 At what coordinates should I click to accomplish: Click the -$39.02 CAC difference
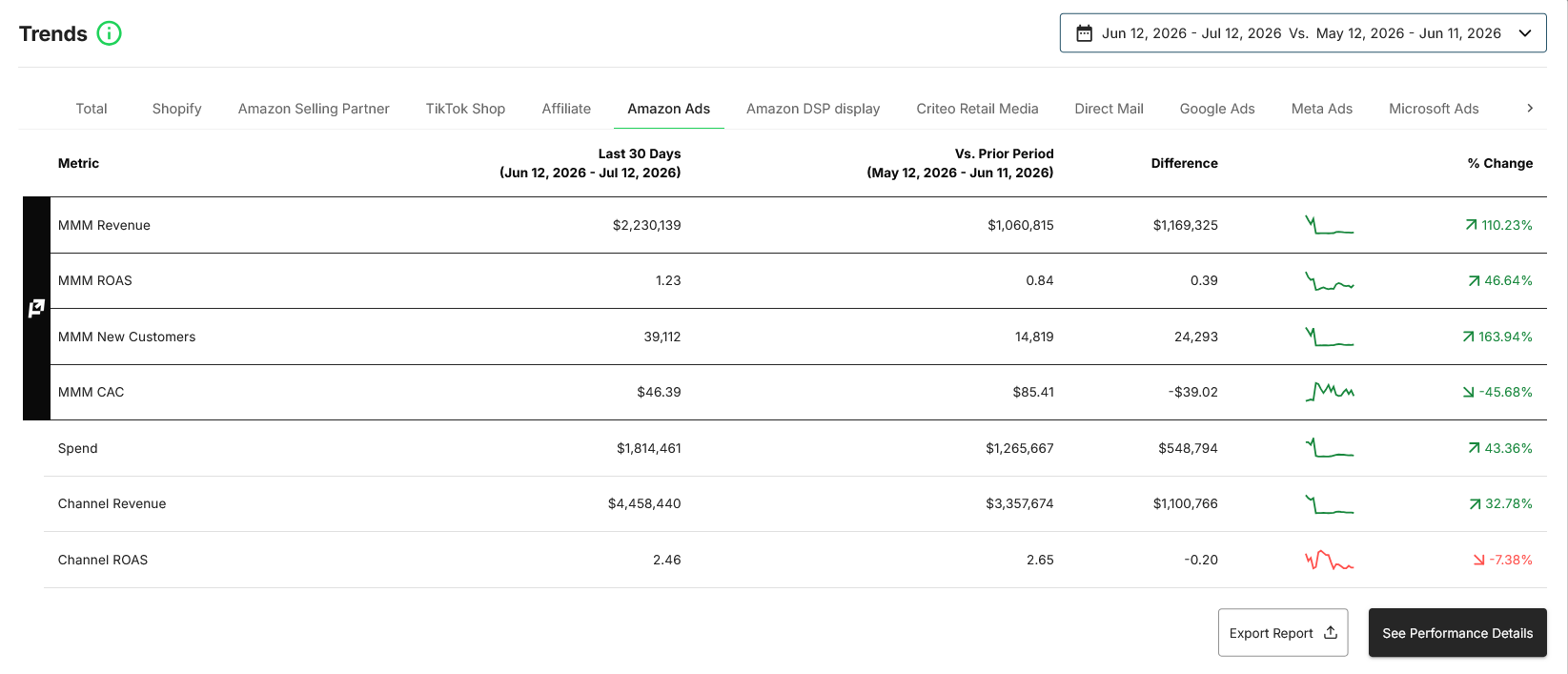click(1193, 392)
